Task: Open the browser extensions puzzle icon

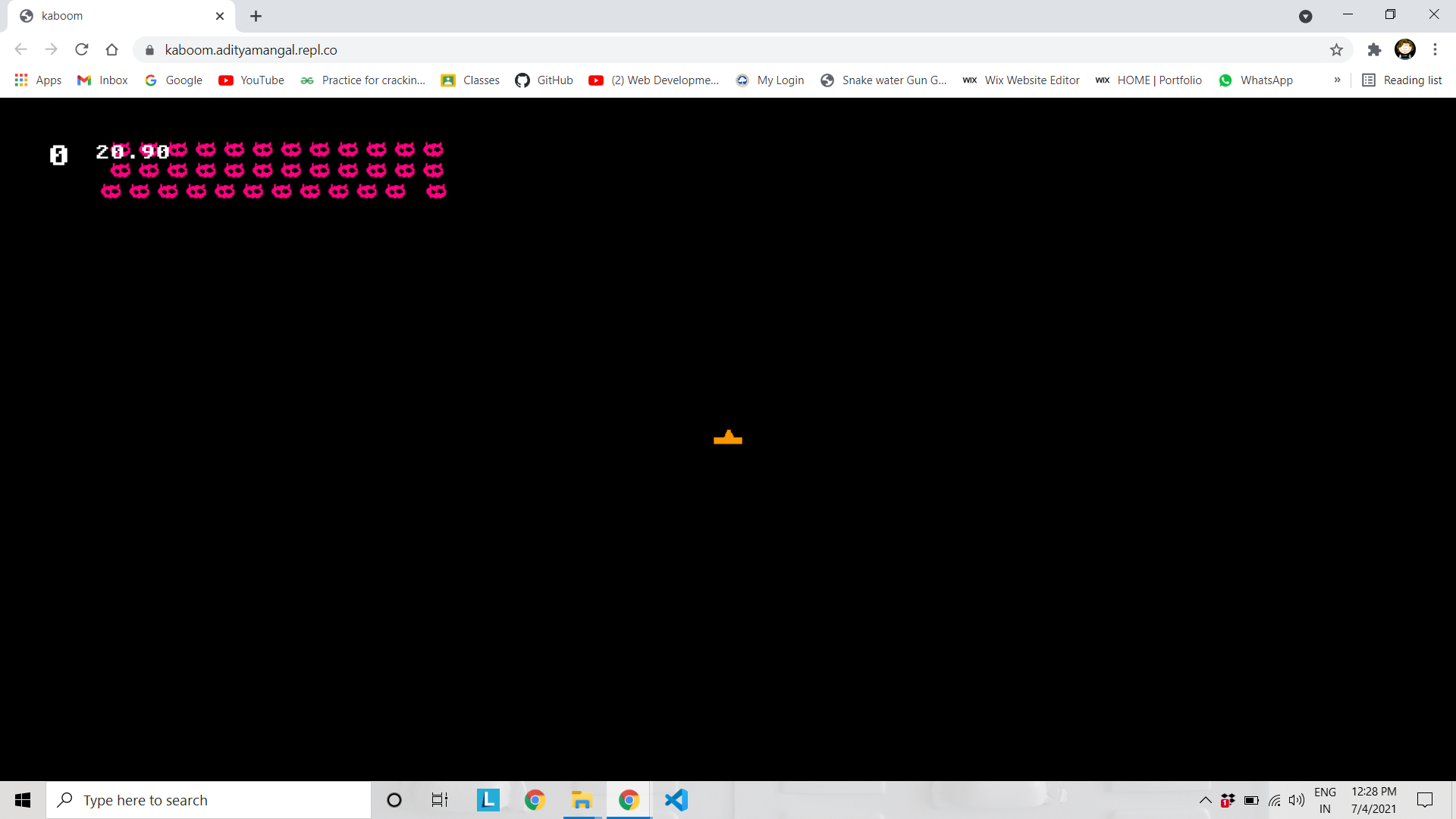Action: (1374, 49)
